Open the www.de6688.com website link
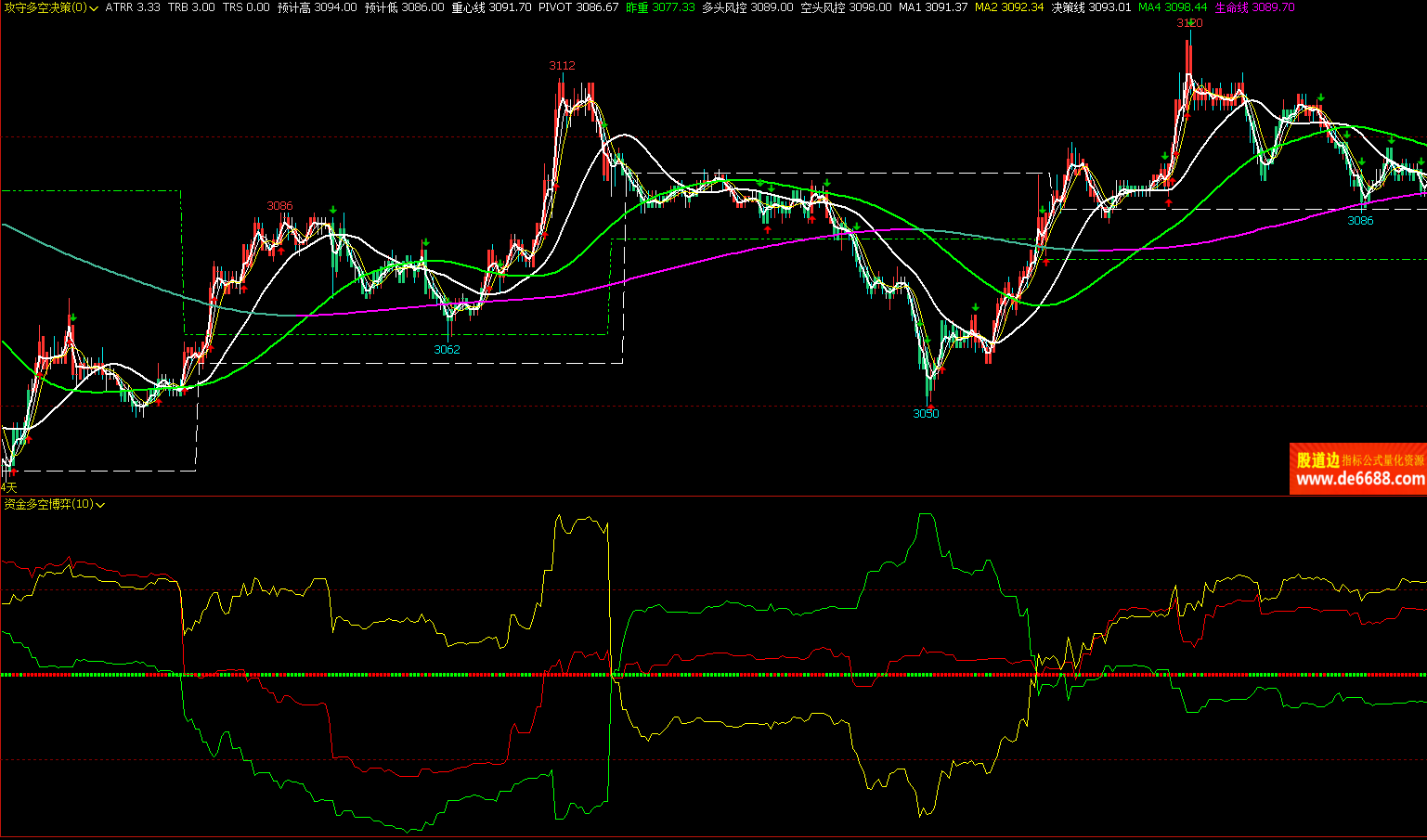Screen dimensions: 1427x840 [x=1359, y=479]
